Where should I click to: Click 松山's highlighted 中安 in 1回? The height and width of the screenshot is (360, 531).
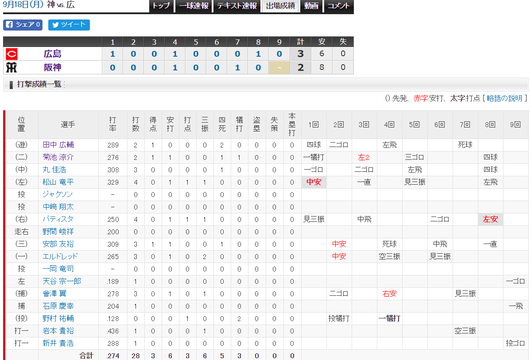coord(314,182)
